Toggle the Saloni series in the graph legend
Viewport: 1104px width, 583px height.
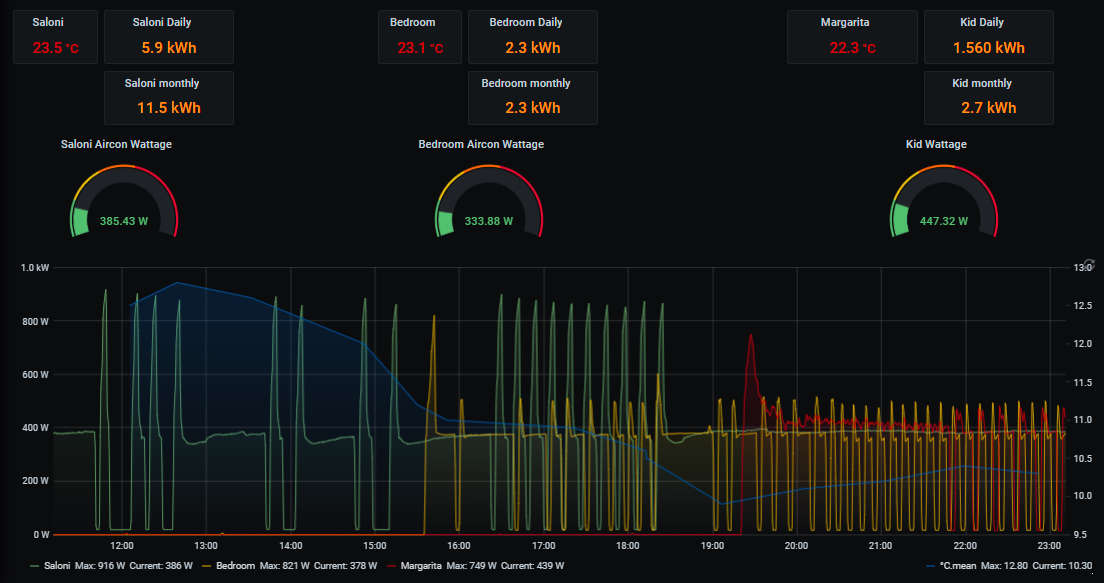pyautogui.click(x=57, y=566)
